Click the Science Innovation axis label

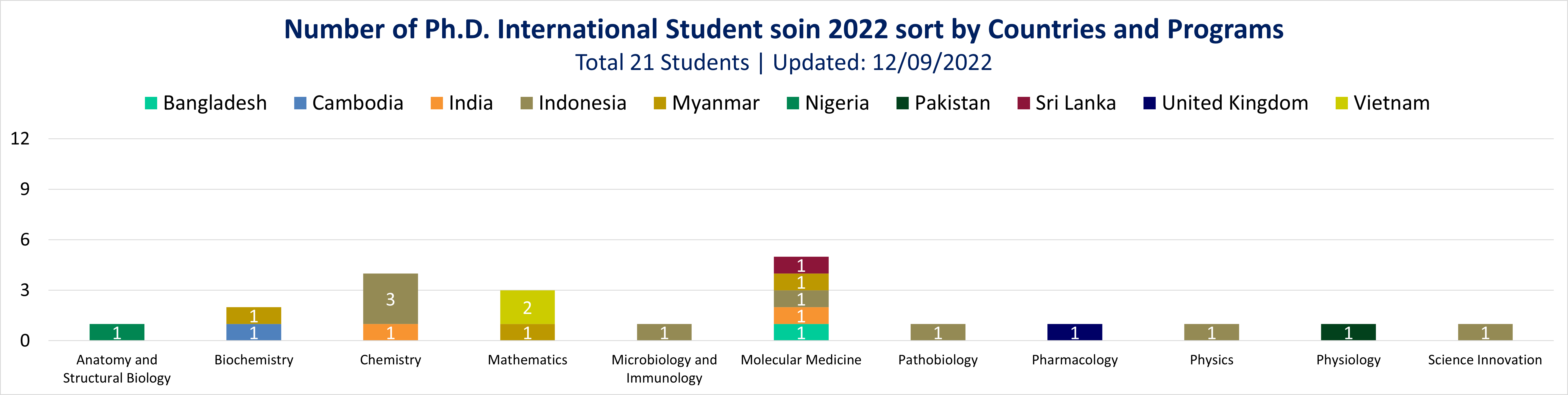point(1485,360)
